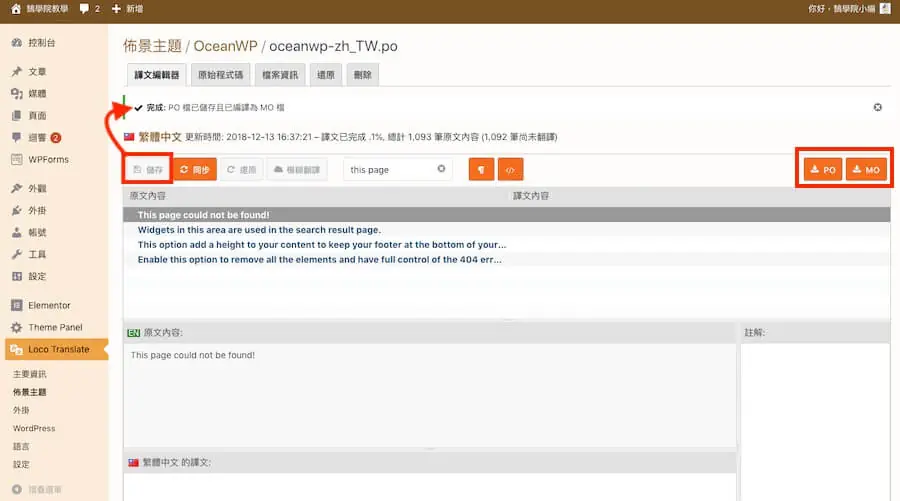900x501 pixels.
Task: Click the 儲存 save button
Action: tap(148, 169)
